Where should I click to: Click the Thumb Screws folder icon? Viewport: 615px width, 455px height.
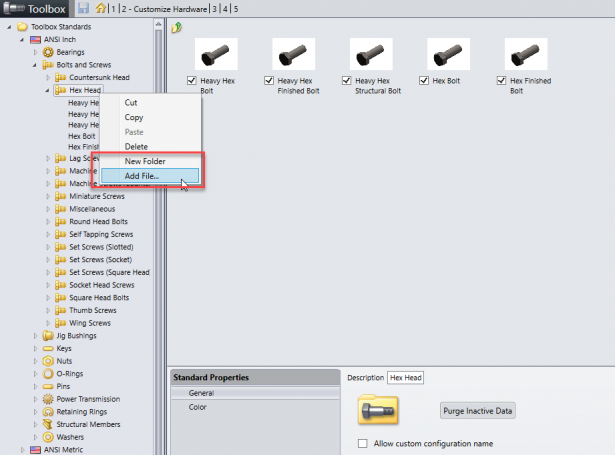[x=60, y=310]
